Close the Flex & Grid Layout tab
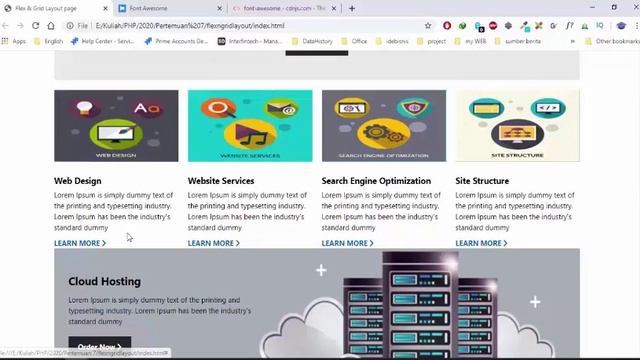This screenshot has width=640, height=360. [105, 8]
